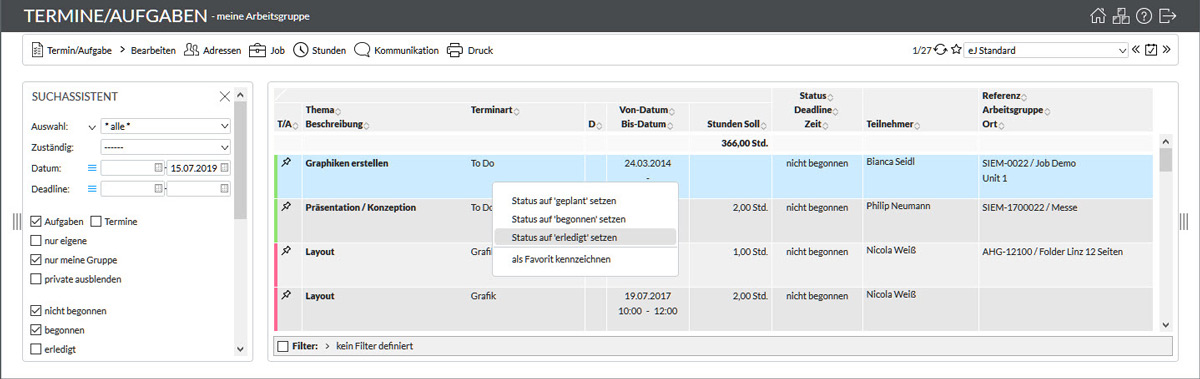Image resolution: width=1200 pixels, height=379 pixels.
Task: Click the checkmark selection icon near paging
Action: (x=1151, y=49)
